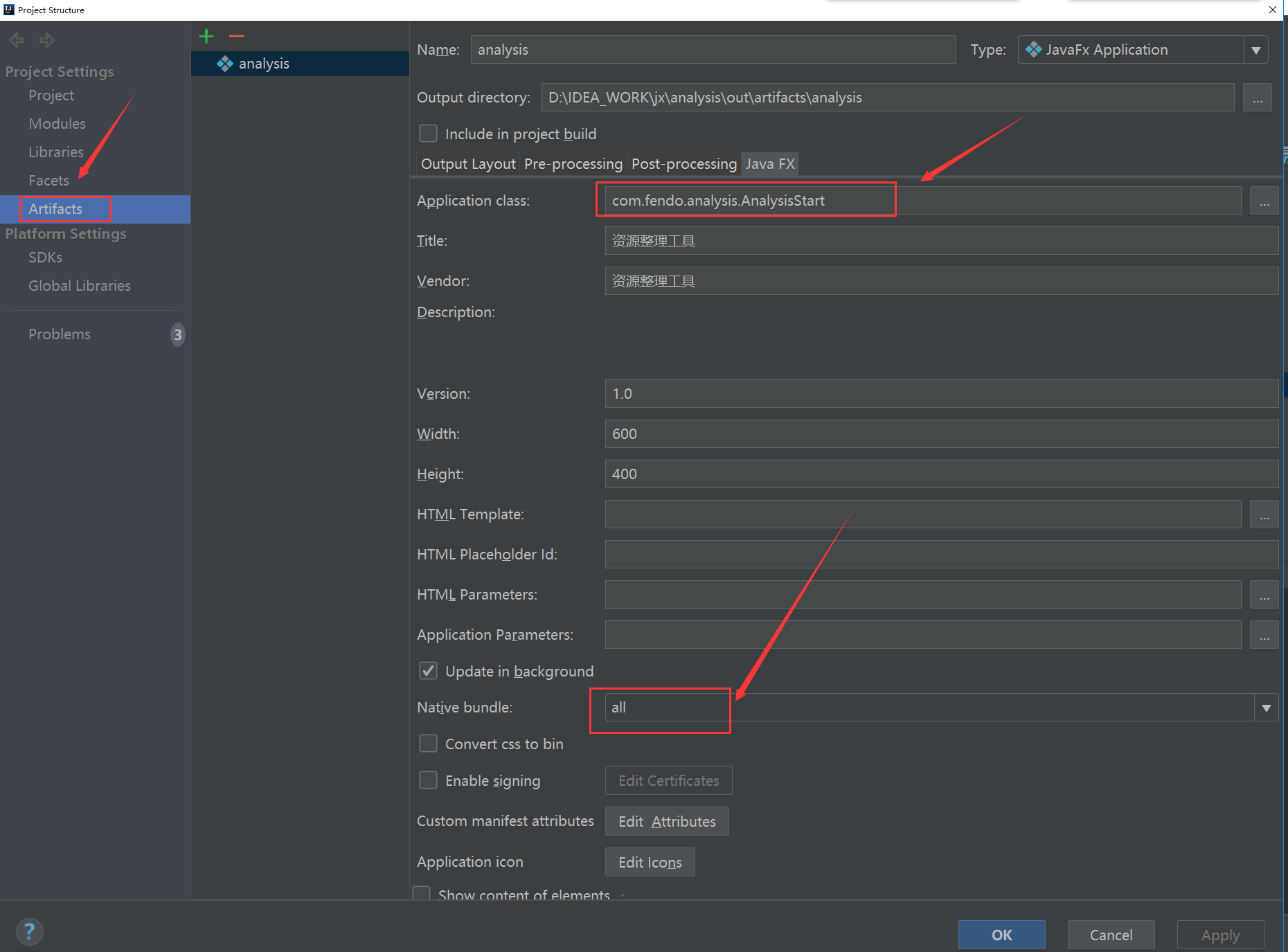Click the Vendor input field
This screenshot has height=952, width=1288.
[942, 281]
